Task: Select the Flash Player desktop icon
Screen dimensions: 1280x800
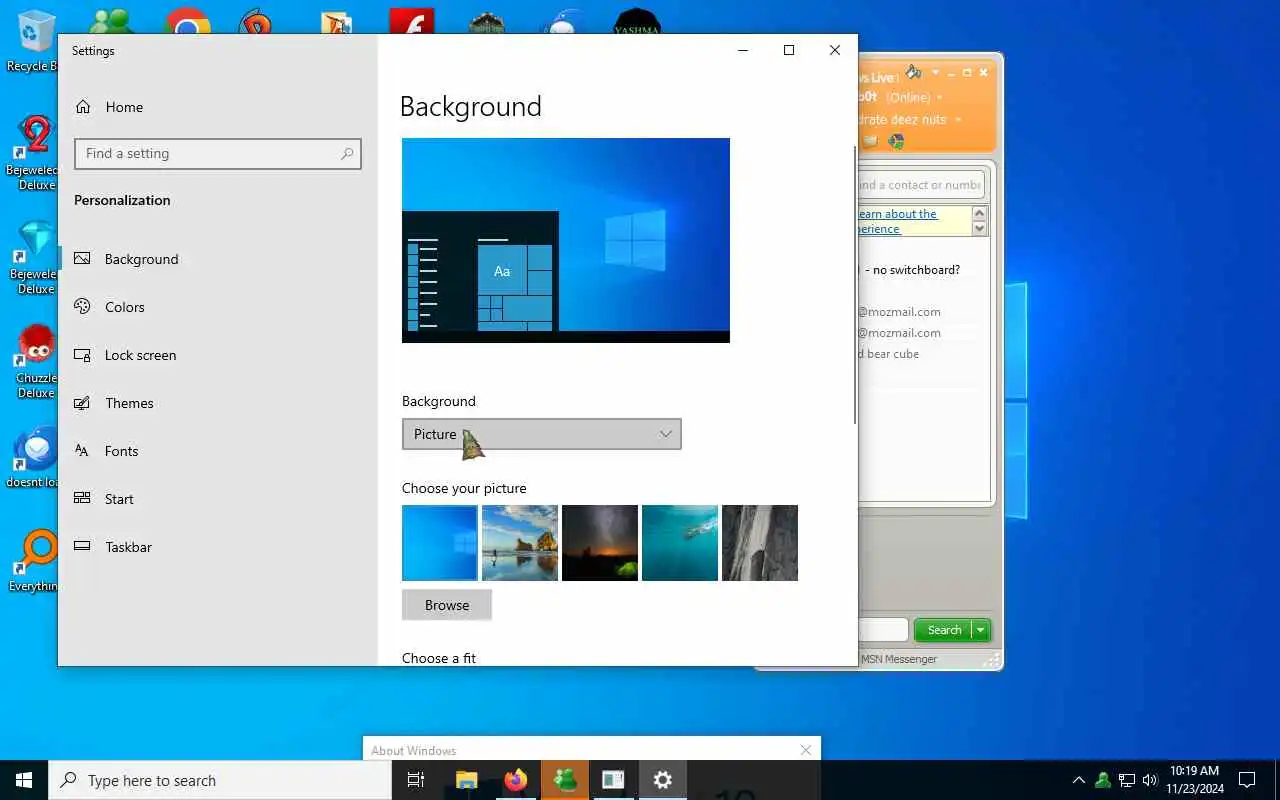Action: (411, 22)
